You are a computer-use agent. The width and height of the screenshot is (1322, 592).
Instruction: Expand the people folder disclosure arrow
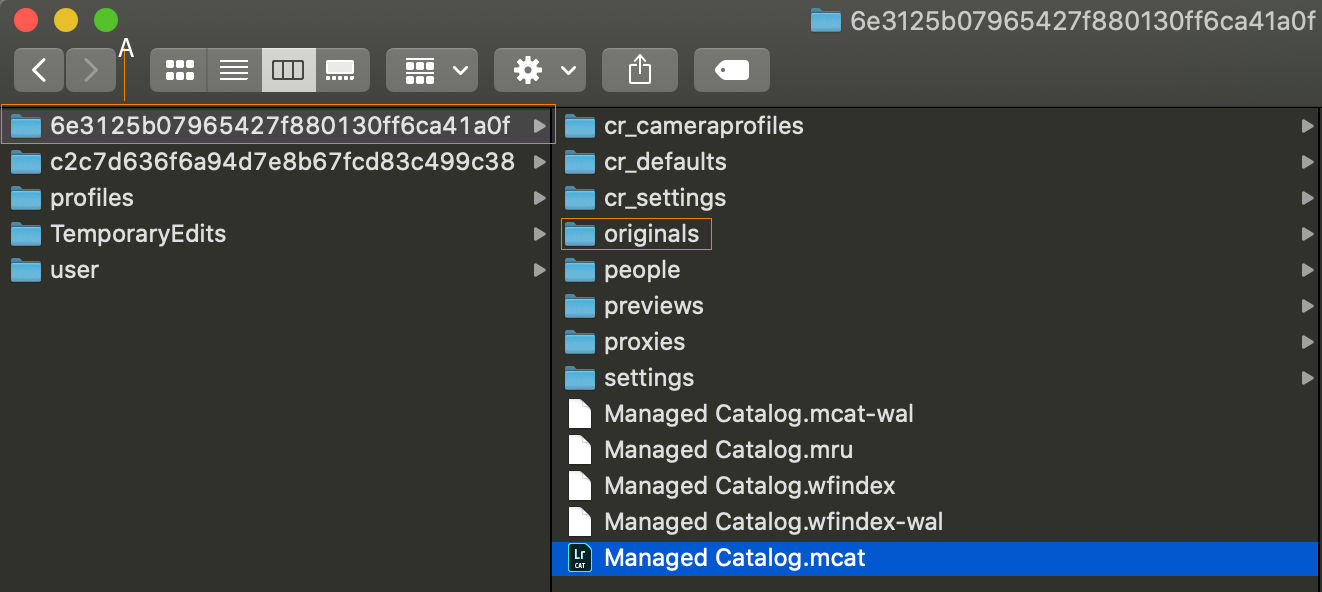coord(1308,269)
